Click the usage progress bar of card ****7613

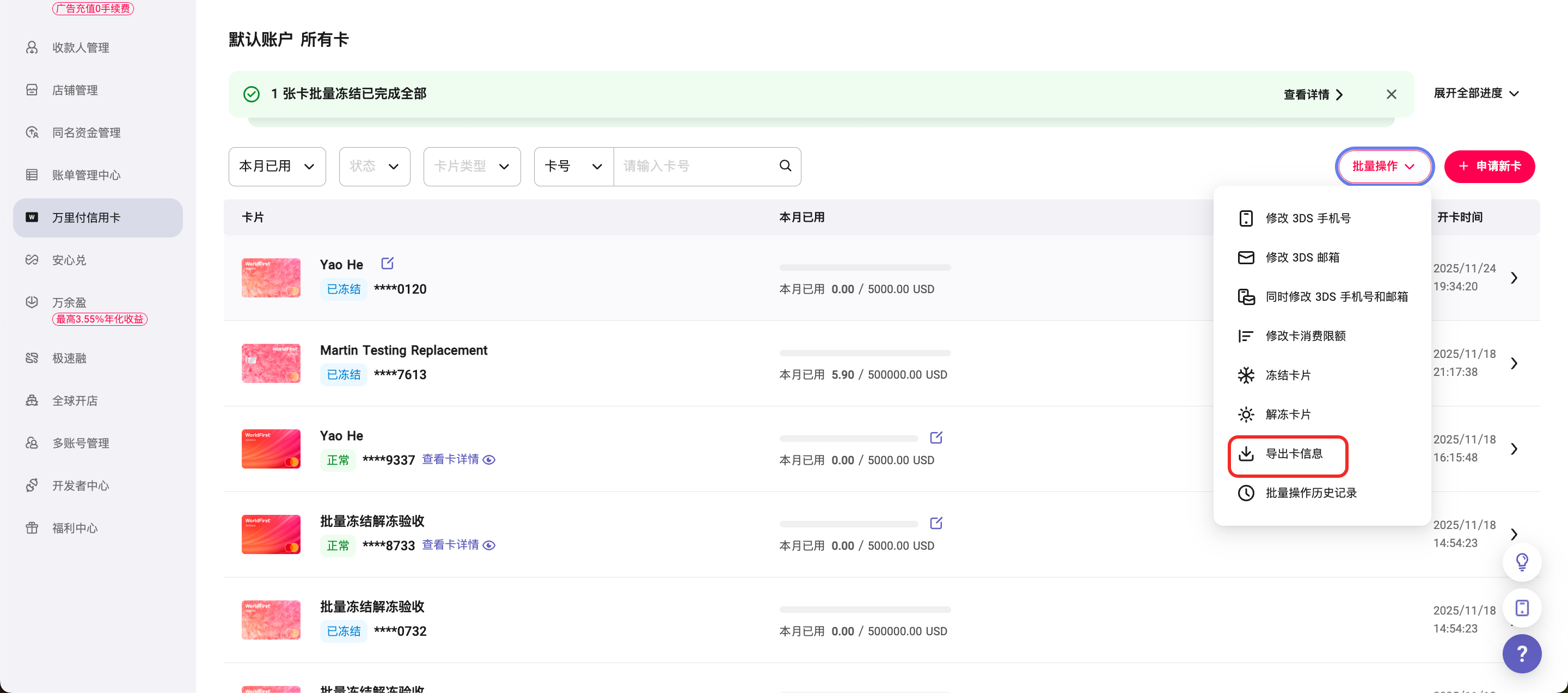865,352
